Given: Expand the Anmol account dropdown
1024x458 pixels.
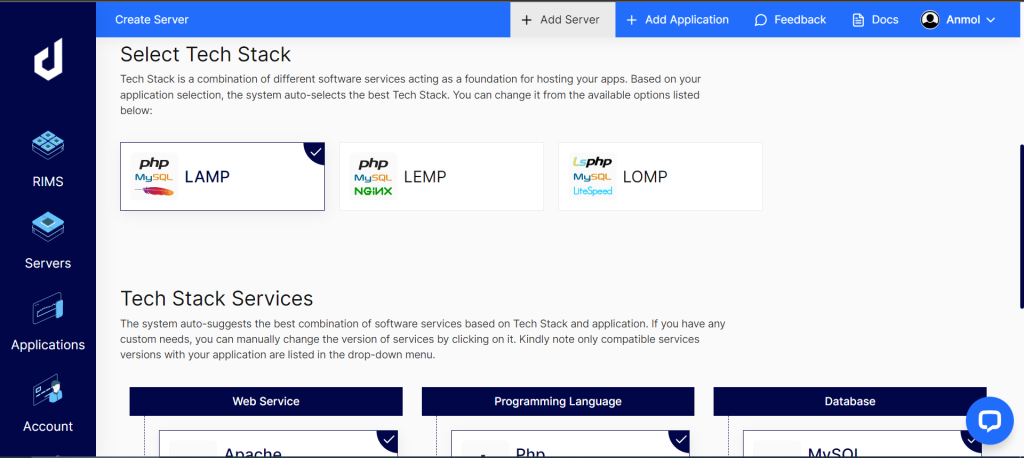Looking at the screenshot, I should (991, 20).
